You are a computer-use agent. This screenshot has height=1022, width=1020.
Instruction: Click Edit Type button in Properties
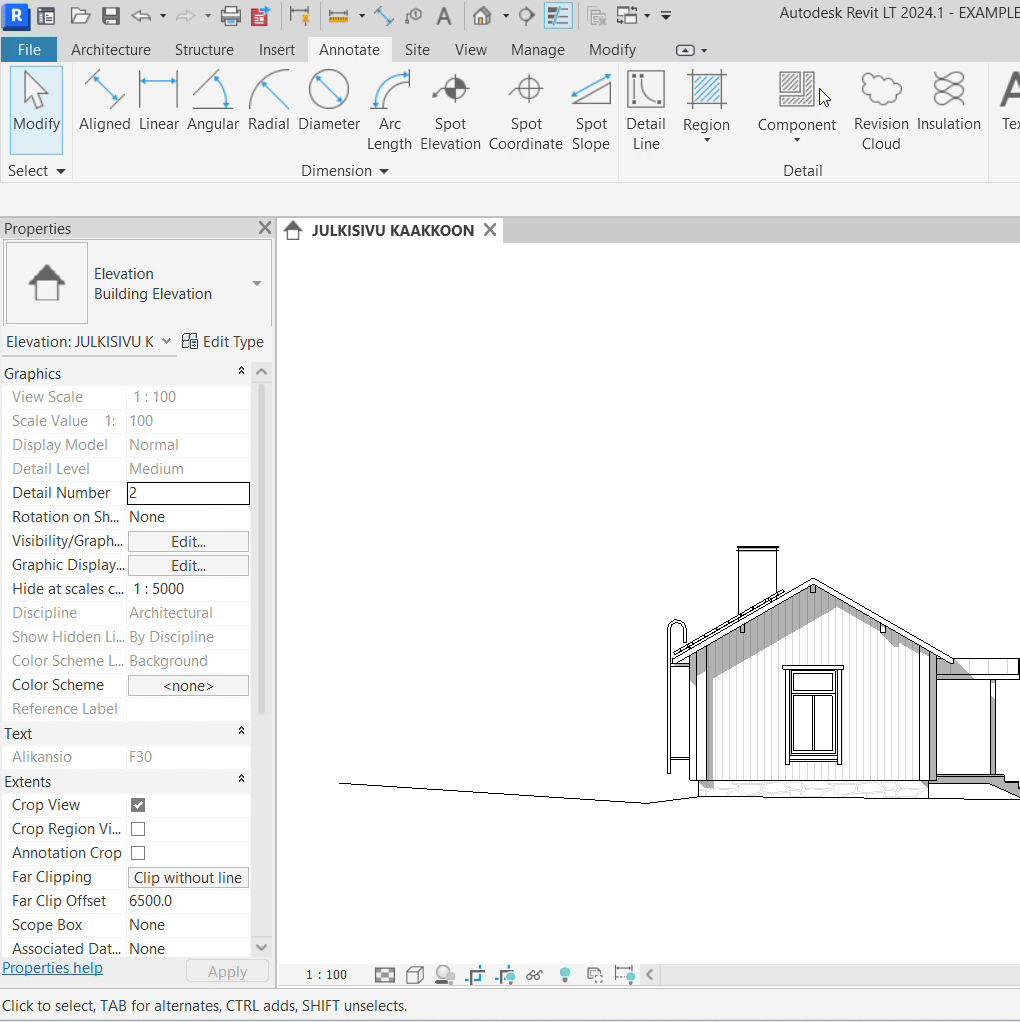point(223,342)
